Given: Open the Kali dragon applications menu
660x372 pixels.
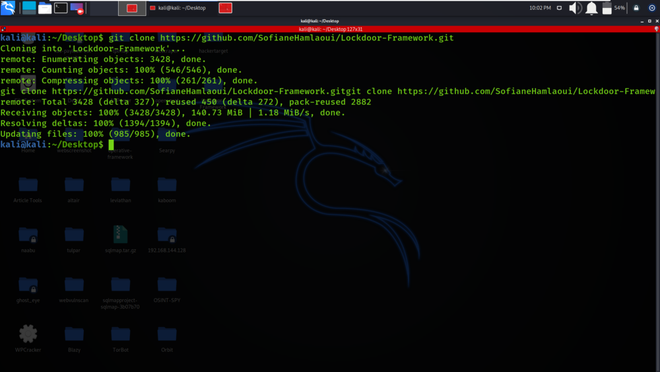Looking at the screenshot, I should pos(8,8).
